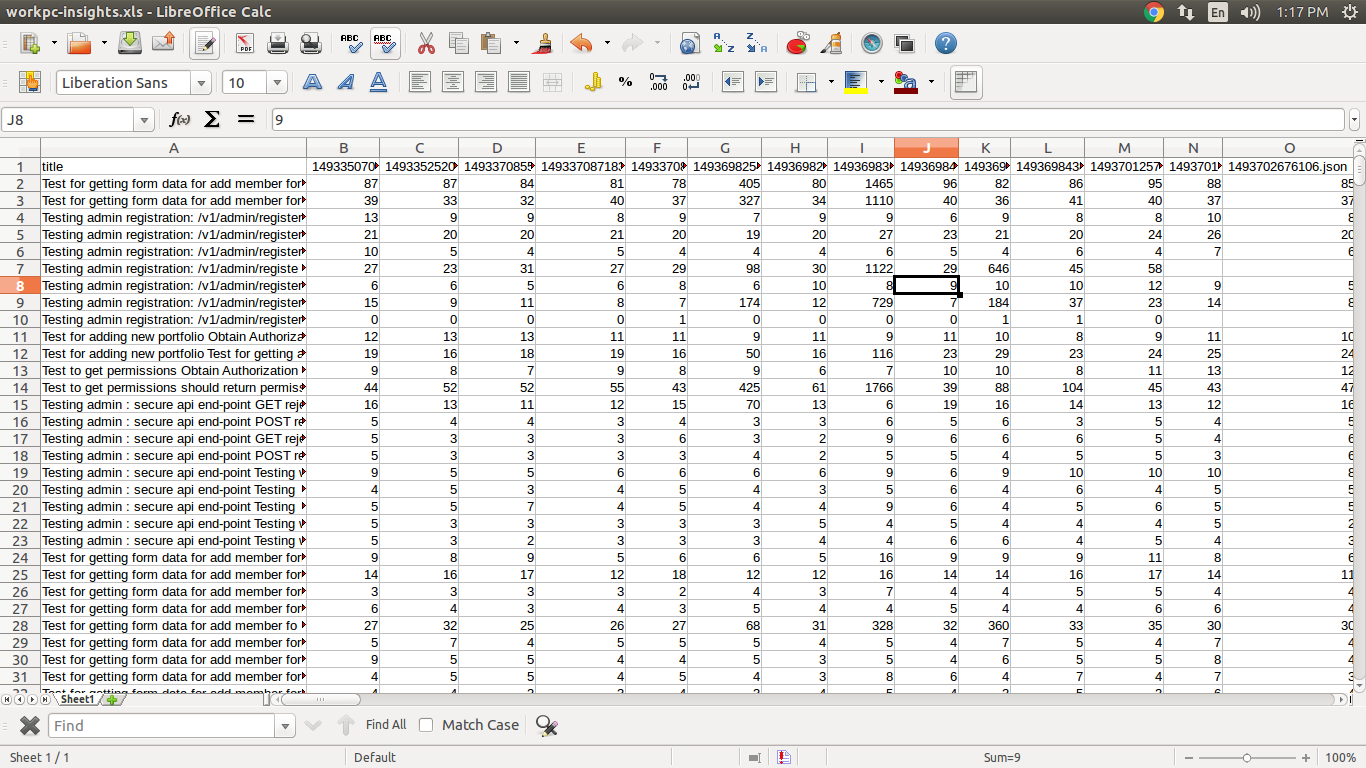Open LibreOffice Help question mark icon
This screenshot has height=768, width=1366.
[945, 43]
